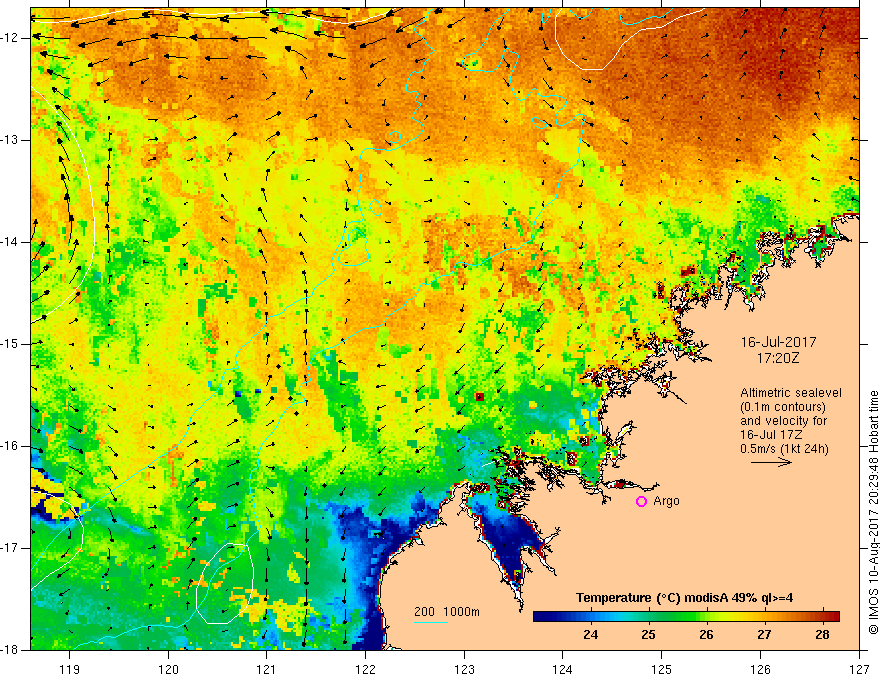Click the longitude label '120'
This screenshot has height=680, width=880.
168,669
